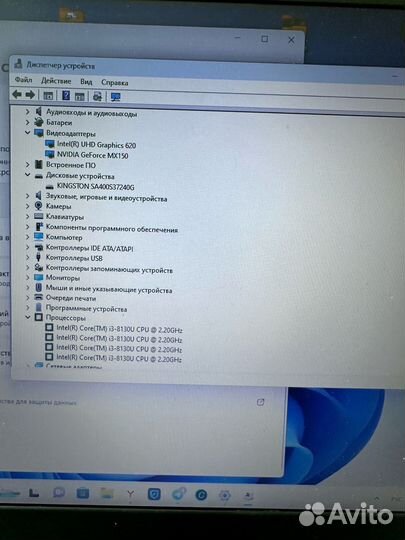Maximize the background window behind Device Manager
Screen dimensions: 405x540
pos(264,39)
